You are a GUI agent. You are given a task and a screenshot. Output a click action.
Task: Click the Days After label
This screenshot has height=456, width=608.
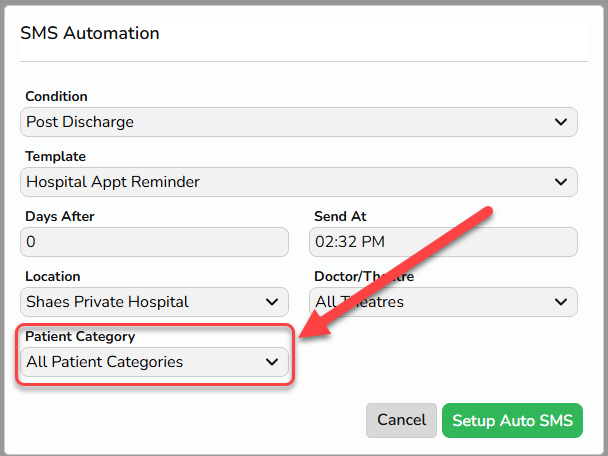[60, 216]
